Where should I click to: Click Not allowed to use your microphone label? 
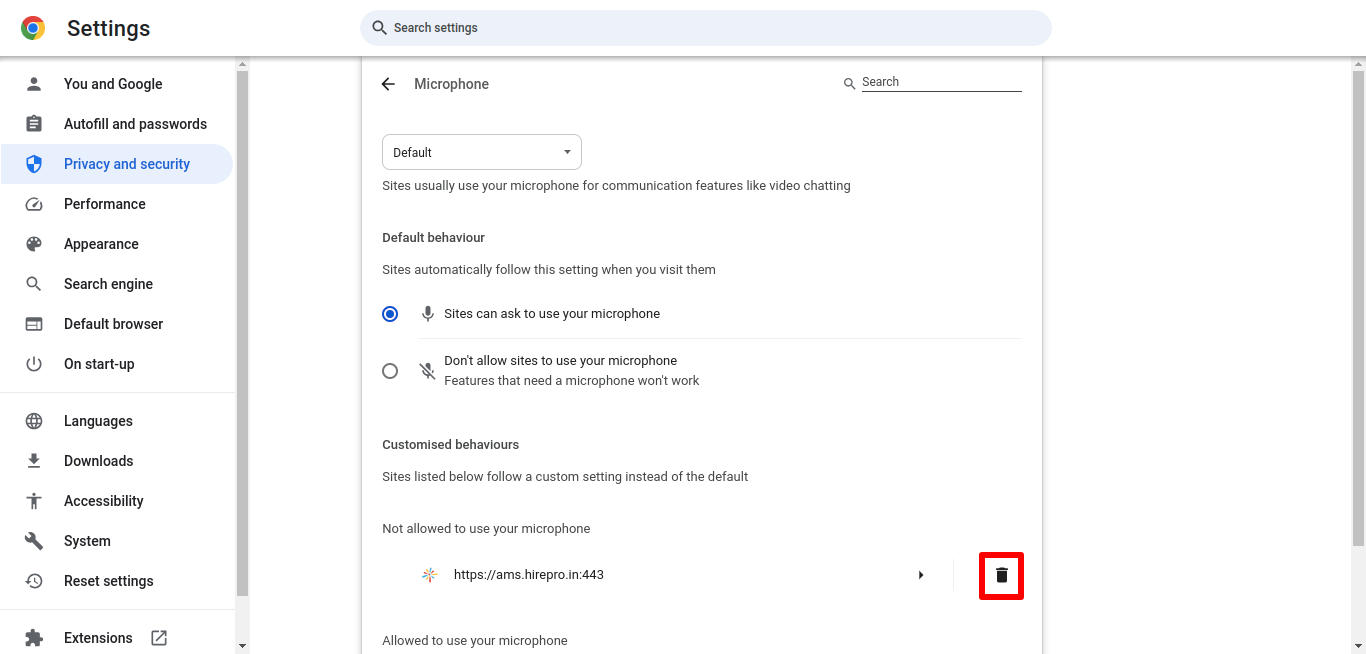click(486, 528)
